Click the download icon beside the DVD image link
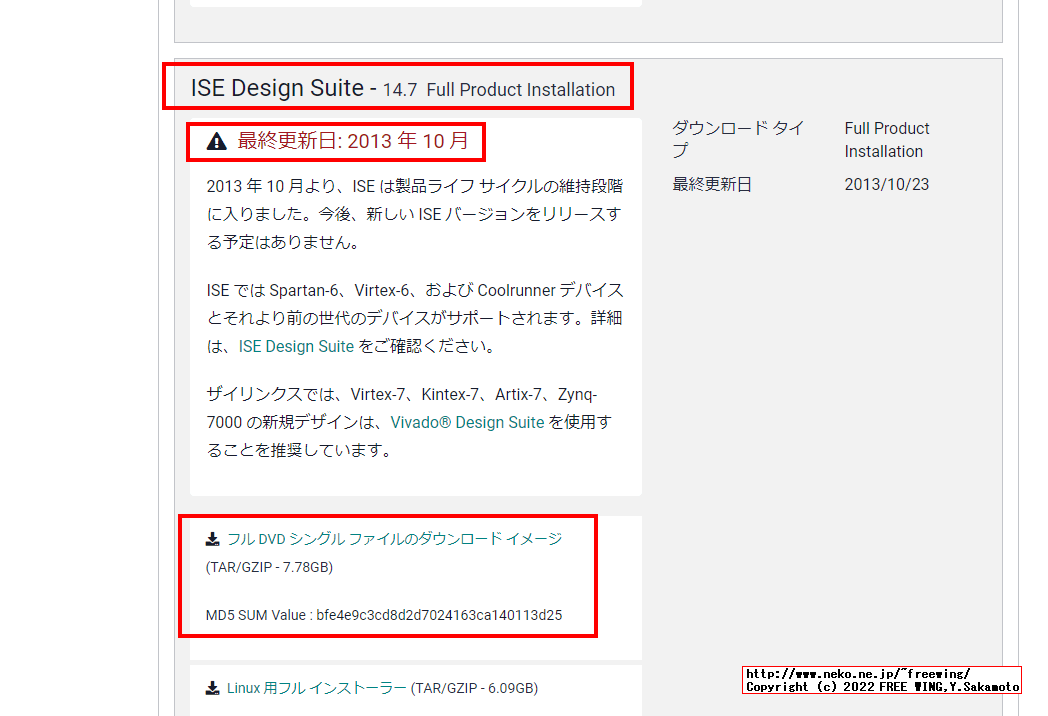1048x716 pixels. pyautogui.click(x=213, y=538)
